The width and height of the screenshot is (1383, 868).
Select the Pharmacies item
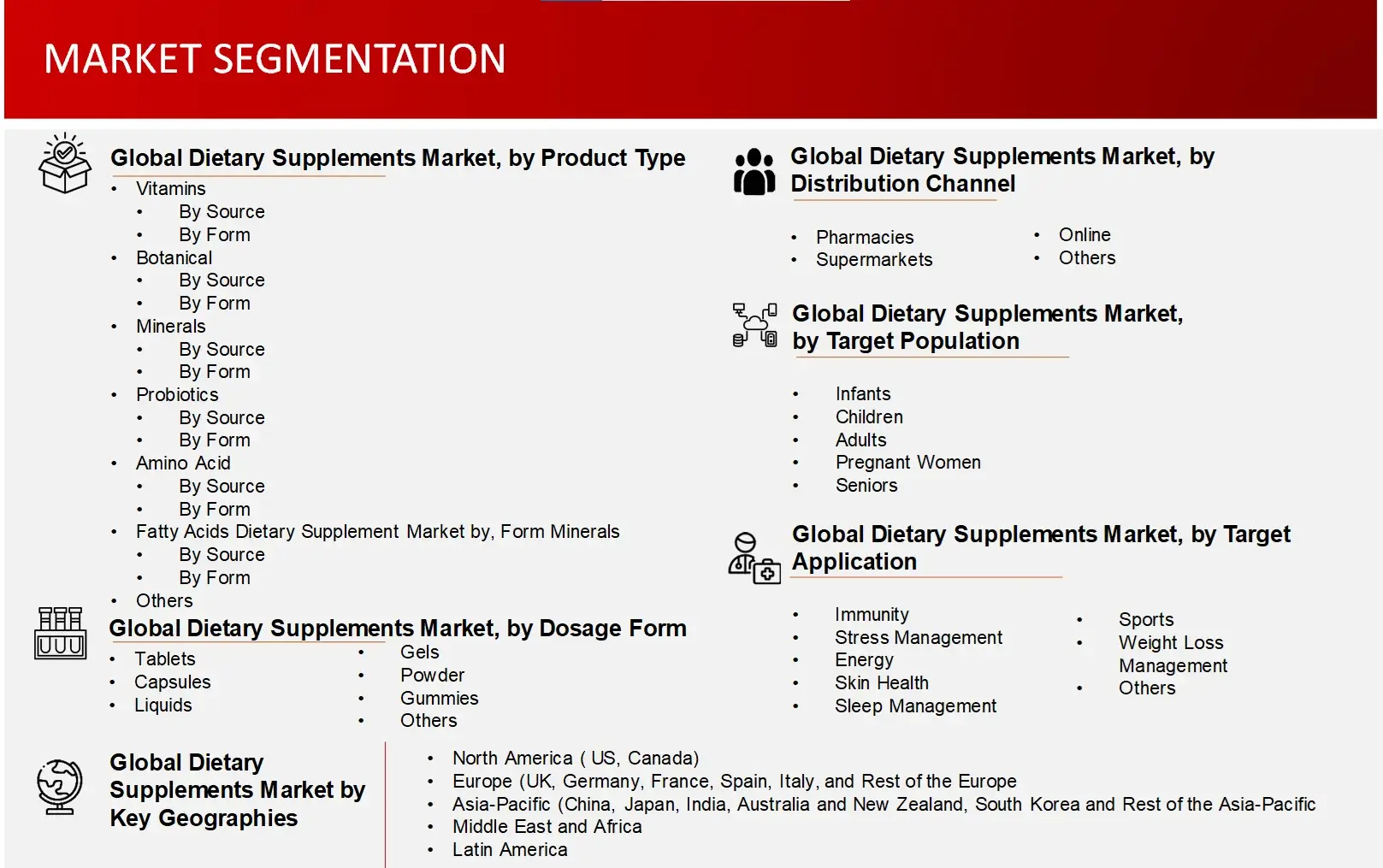[x=866, y=238]
